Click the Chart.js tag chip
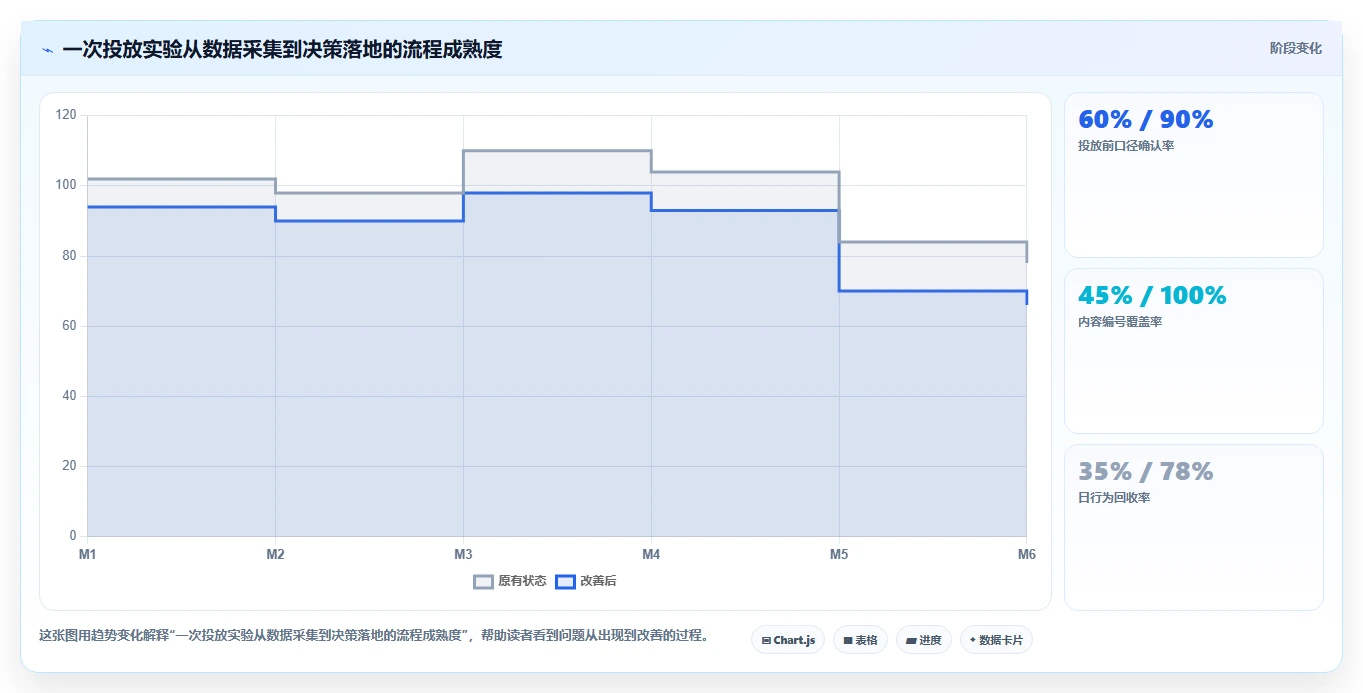The height and width of the screenshot is (693, 1363). click(788, 640)
